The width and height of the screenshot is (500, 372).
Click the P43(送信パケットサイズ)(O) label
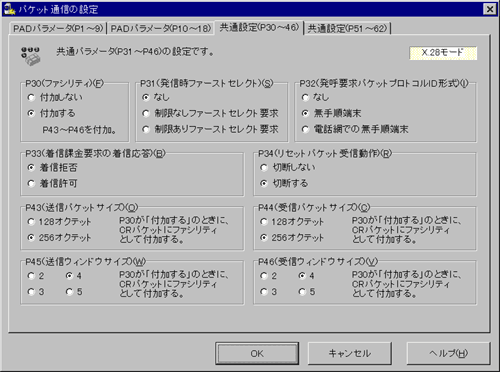point(82,208)
